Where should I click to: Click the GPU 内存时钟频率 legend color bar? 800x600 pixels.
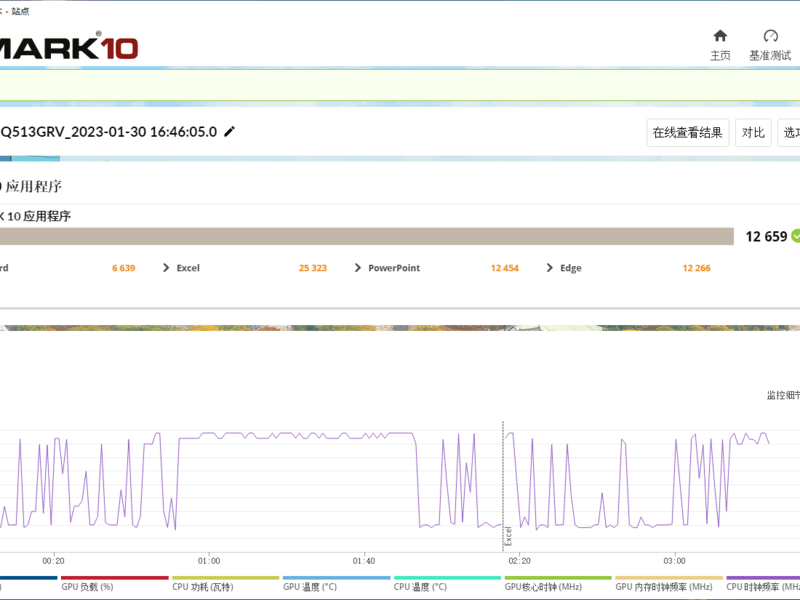click(x=669, y=578)
